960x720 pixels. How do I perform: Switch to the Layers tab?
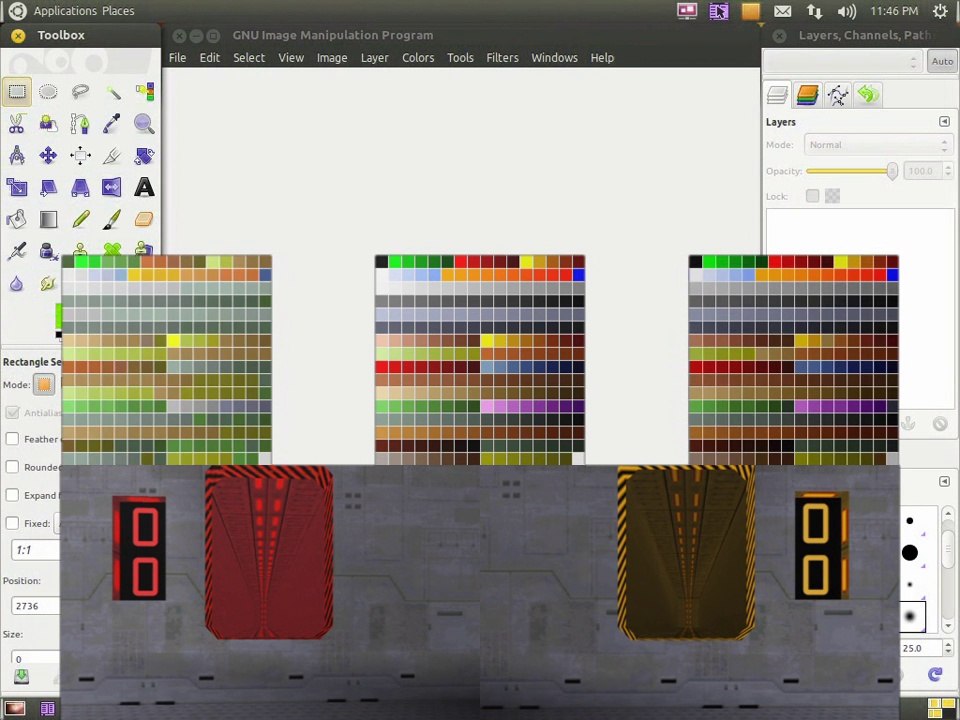pyautogui.click(x=778, y=95)
